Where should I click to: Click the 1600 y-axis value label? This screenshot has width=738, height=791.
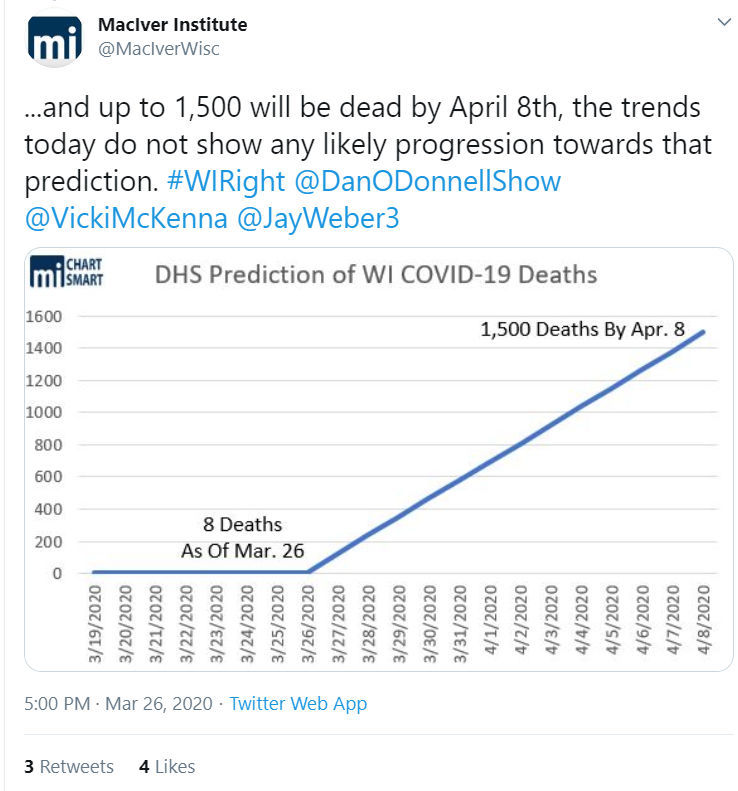pos(43,316)
